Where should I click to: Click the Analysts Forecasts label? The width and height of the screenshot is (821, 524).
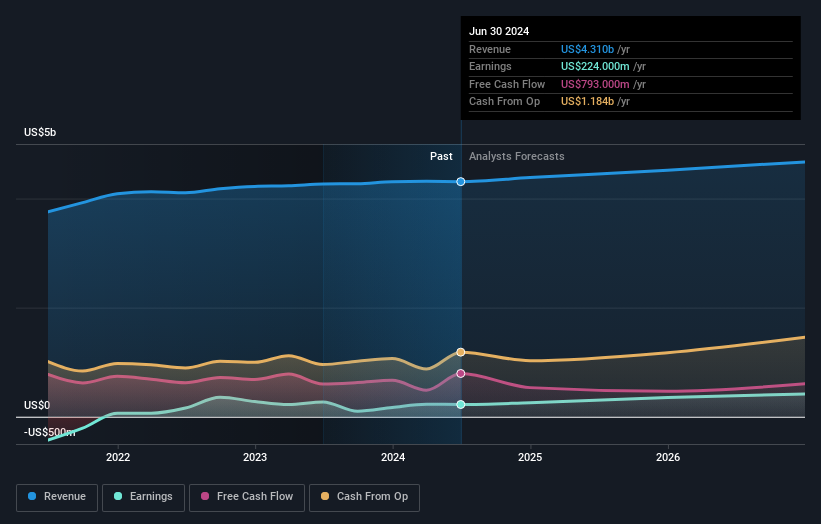pos(516,156)
